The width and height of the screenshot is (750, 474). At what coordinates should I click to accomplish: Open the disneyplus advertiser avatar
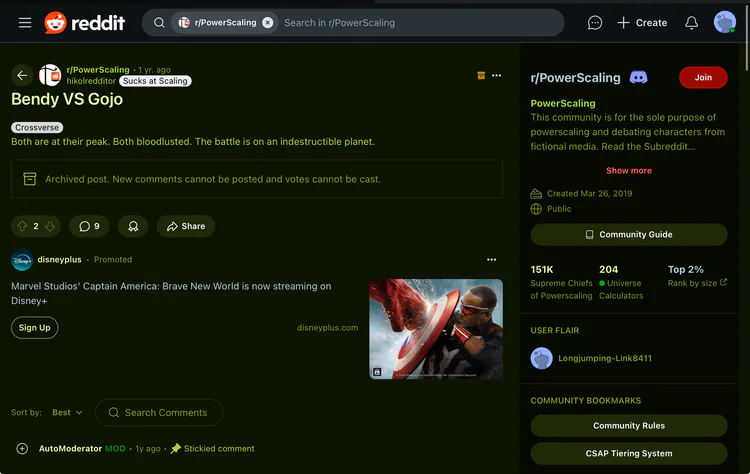click(x=22, y=260)
